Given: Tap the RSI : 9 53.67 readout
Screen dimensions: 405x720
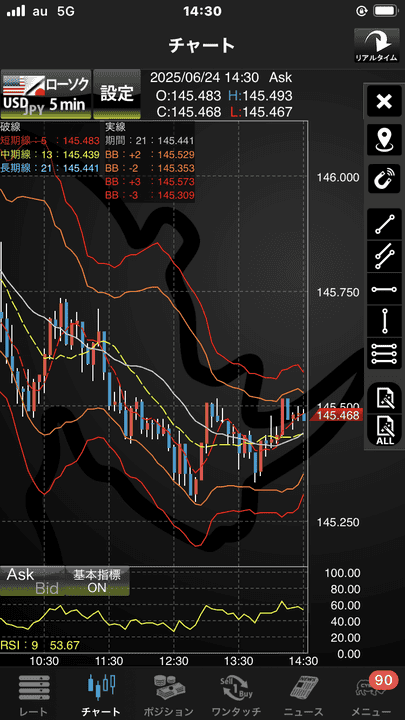Looking at the screenshot, I should [40, 645].
